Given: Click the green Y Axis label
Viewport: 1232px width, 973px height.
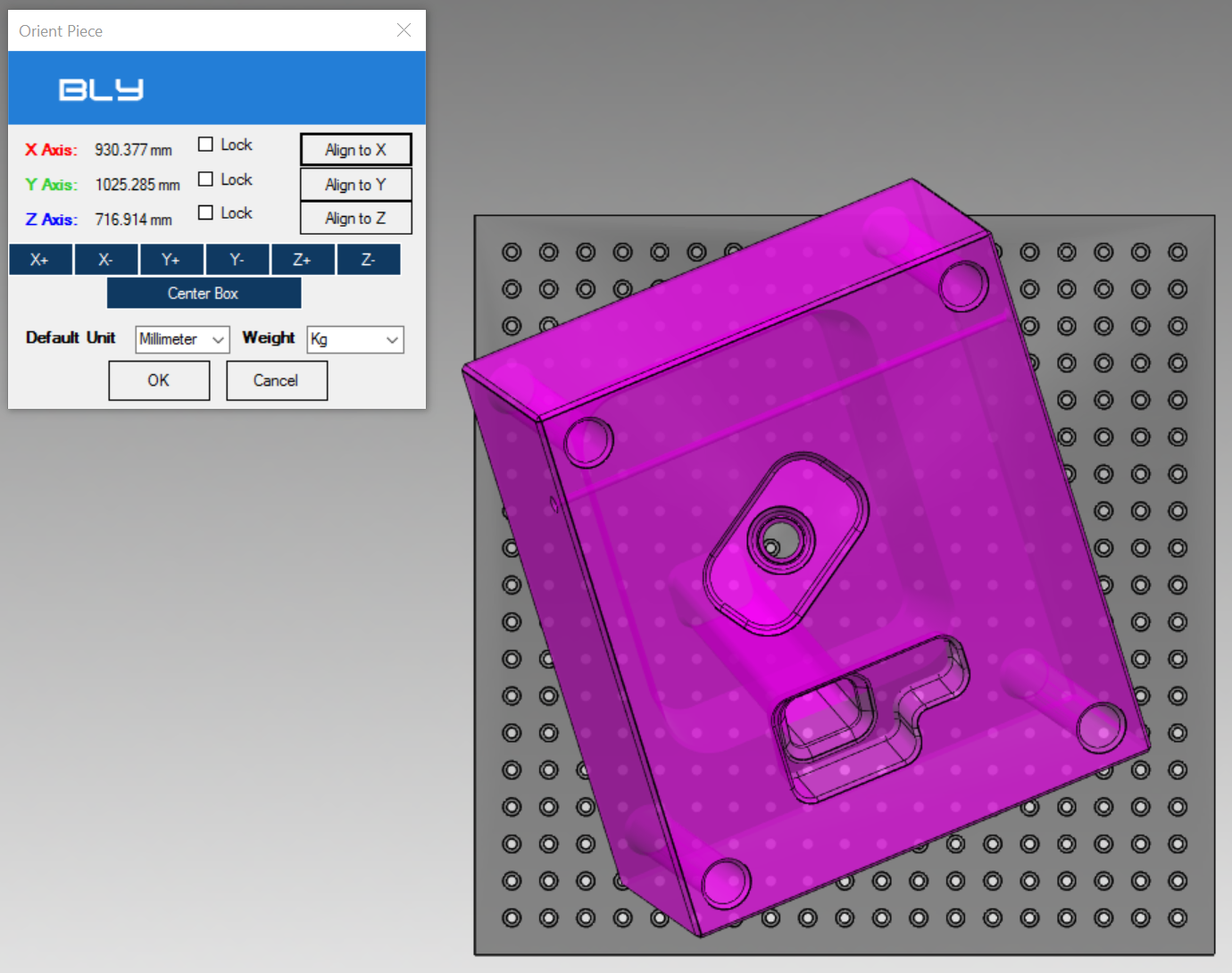Looking at the screenshot, I should [51, 185].
